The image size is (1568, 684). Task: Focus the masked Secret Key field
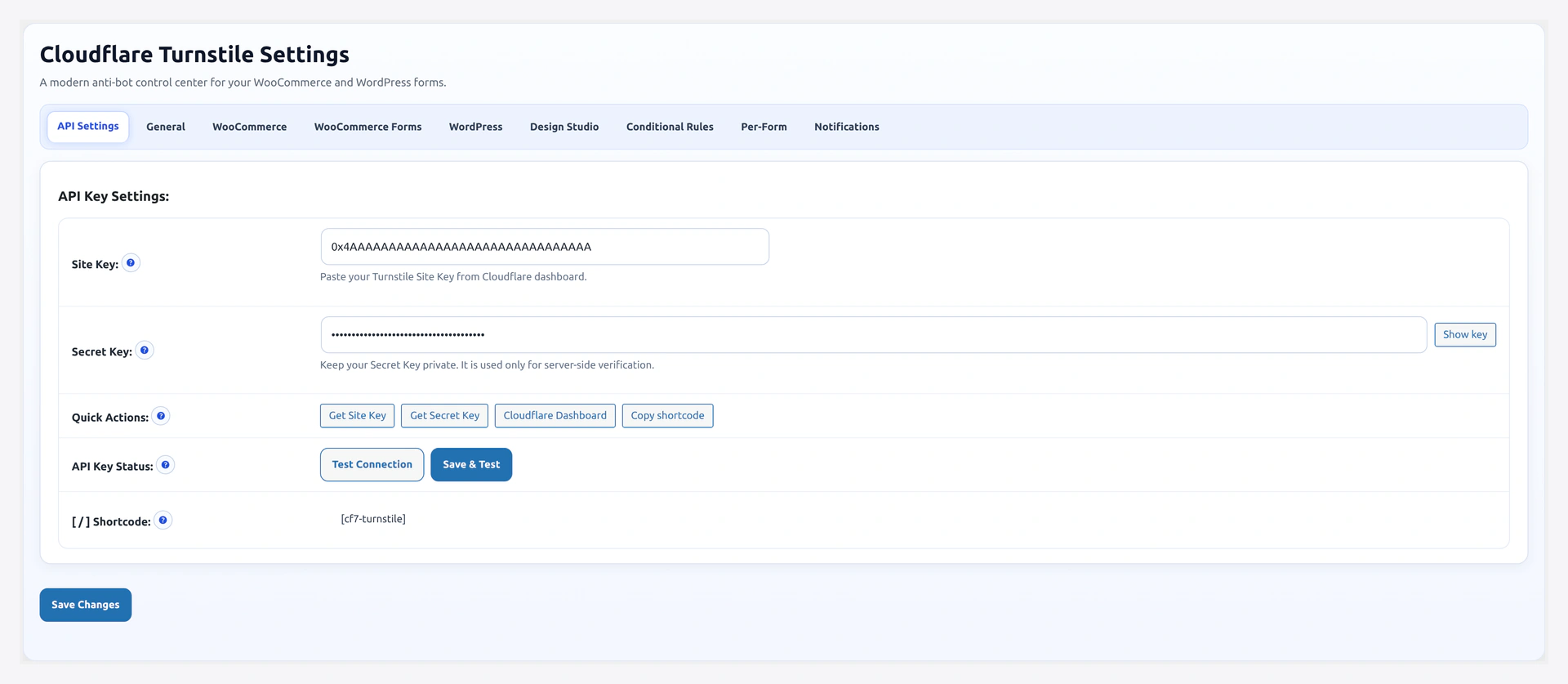(874, 335)
